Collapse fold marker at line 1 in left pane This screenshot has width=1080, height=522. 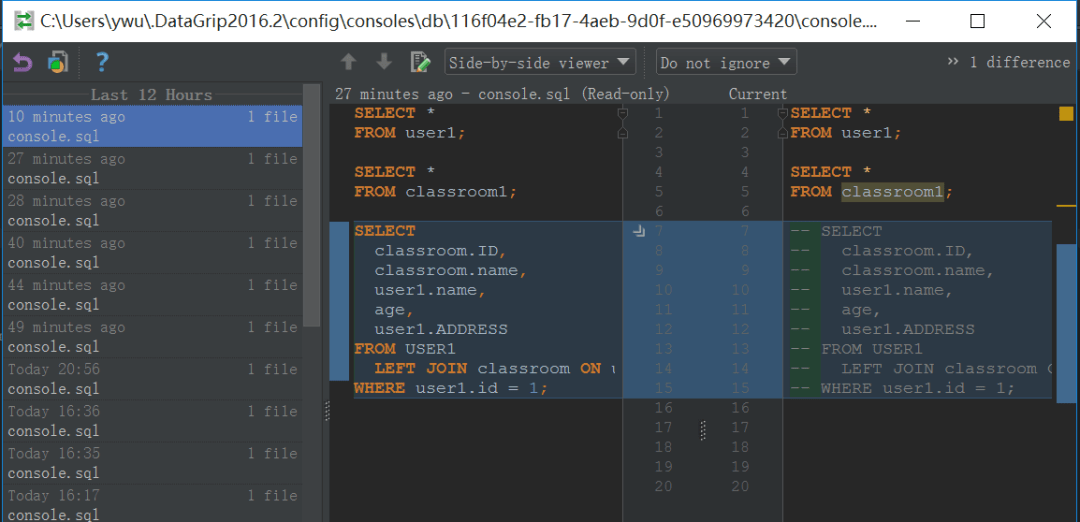tap(622, 113)
